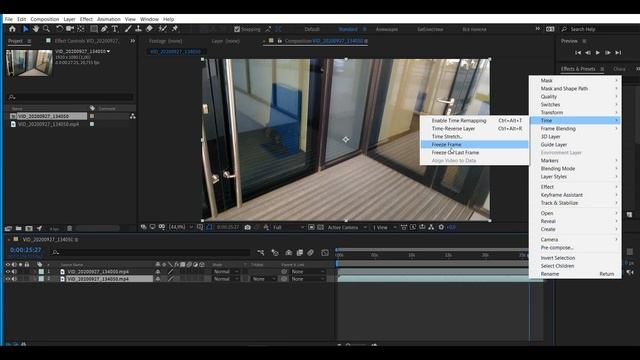This screenshot has height=360, width=640.
Task: Hide layer 2 using its eye icon
Action: 8,279
